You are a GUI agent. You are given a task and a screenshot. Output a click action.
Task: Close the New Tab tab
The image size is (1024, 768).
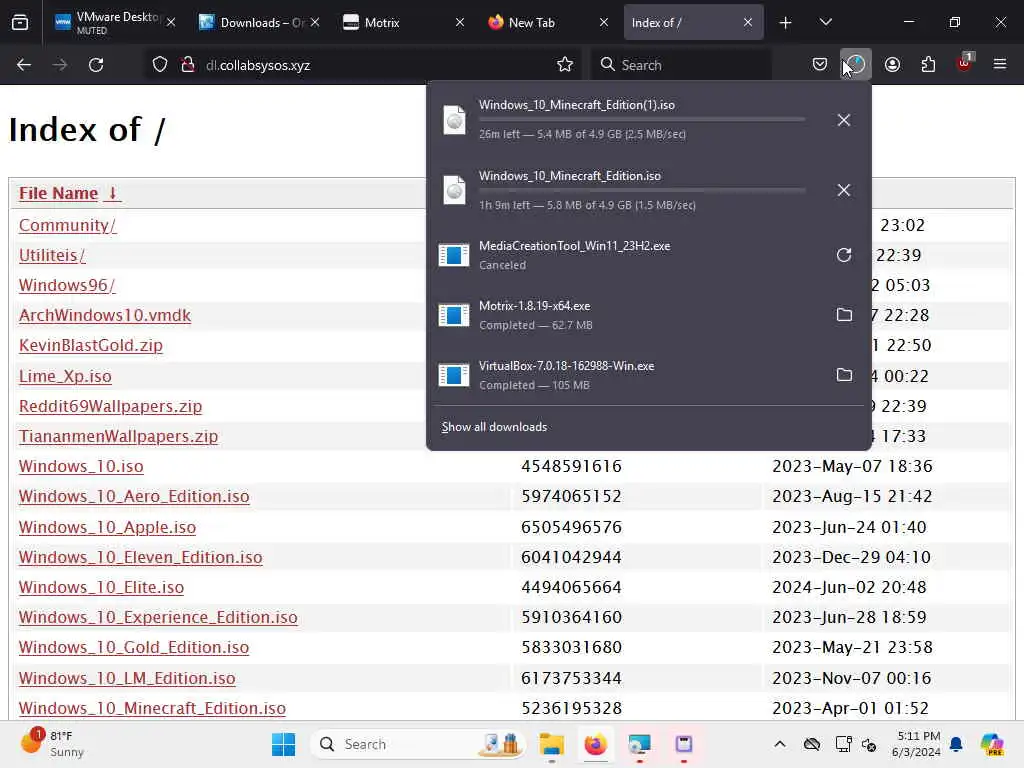pos(604,23)
